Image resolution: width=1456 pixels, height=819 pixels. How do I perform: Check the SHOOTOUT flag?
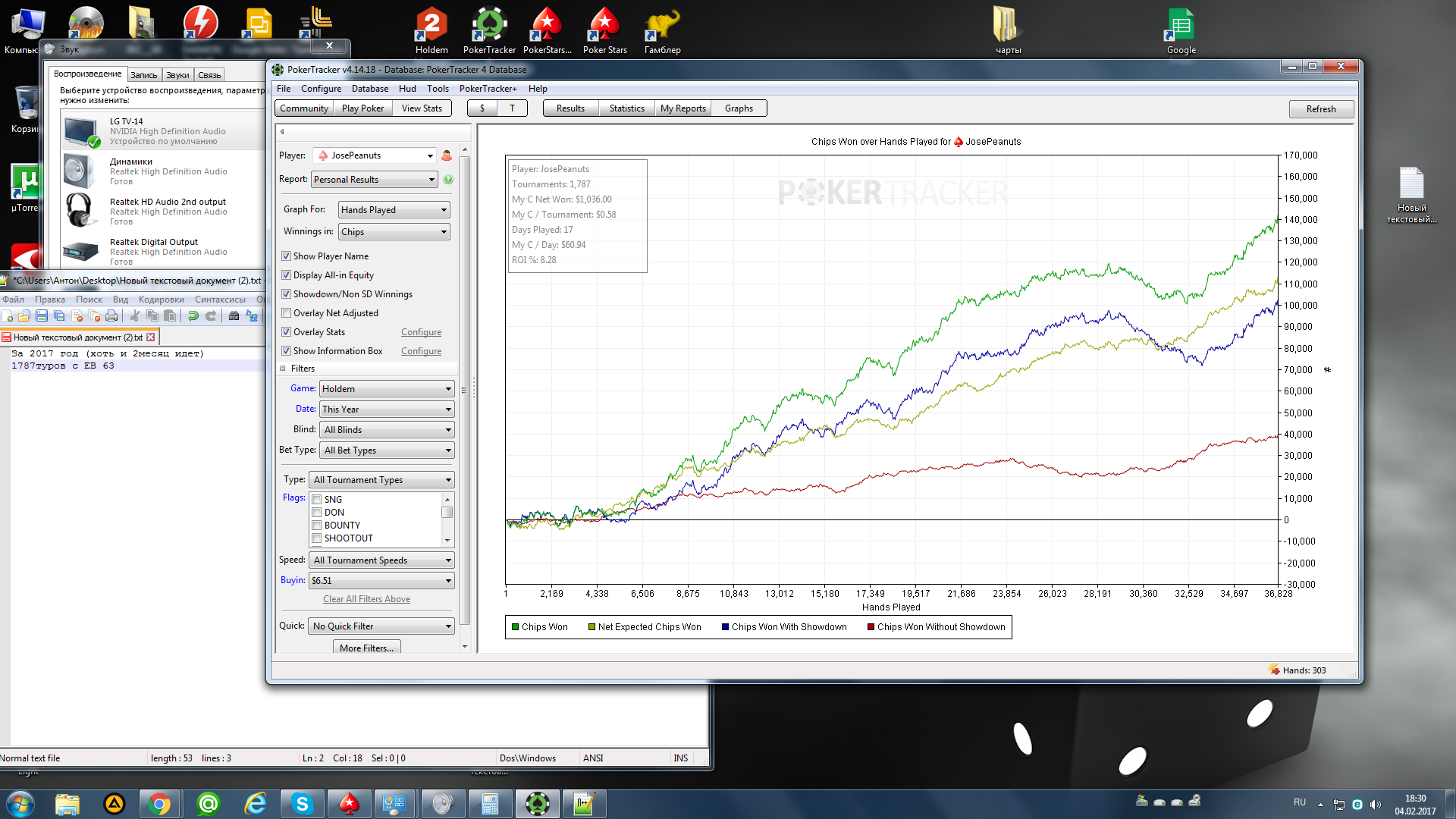(317, 538)
